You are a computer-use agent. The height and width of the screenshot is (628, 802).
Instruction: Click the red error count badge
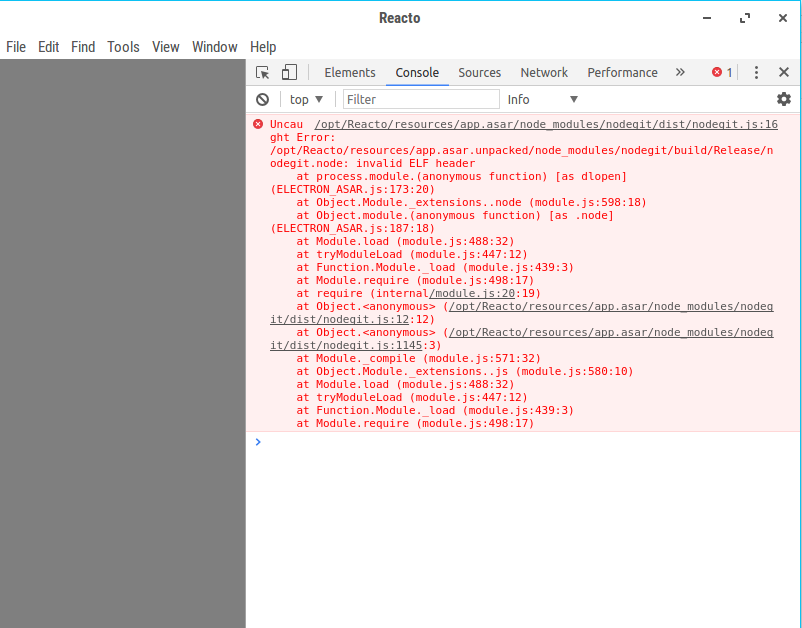[722, 73]
